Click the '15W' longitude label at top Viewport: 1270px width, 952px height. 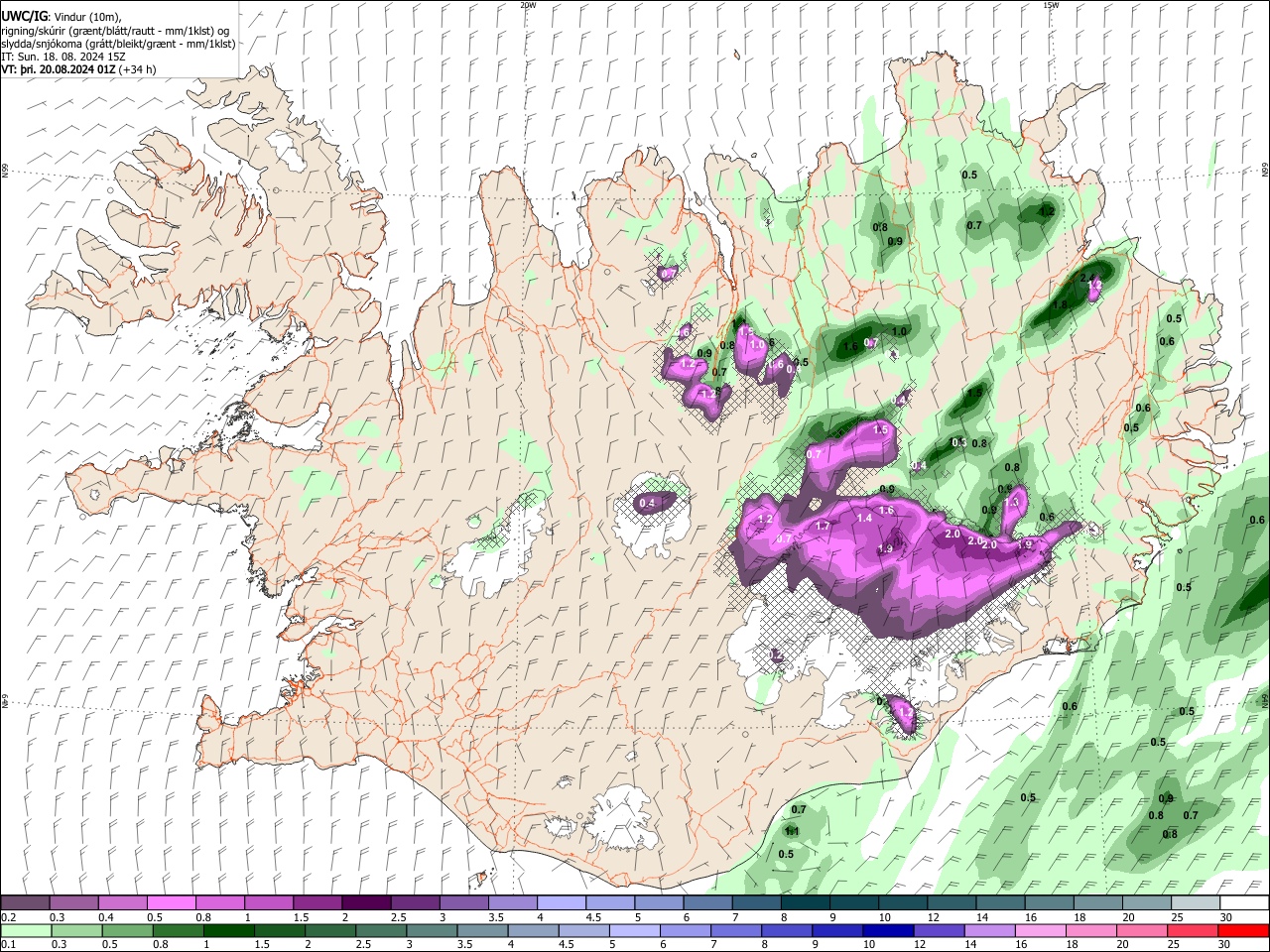coord(1051,5)
